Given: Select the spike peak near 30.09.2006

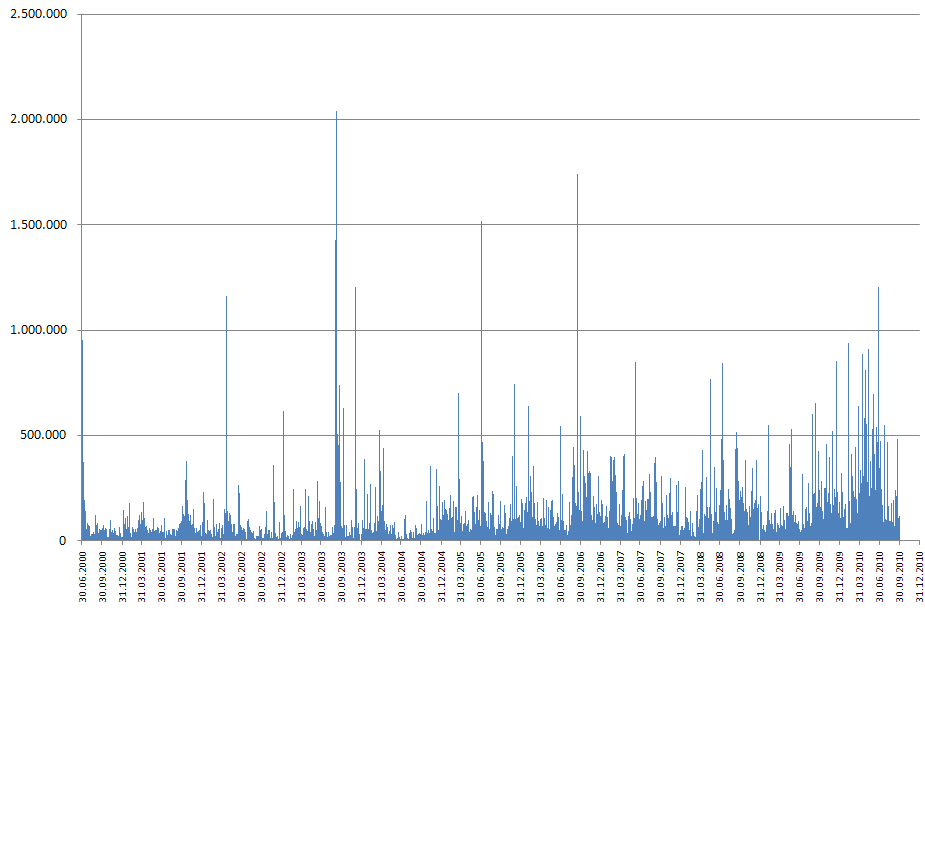Looking at the screenshot, I should [577, 178].
